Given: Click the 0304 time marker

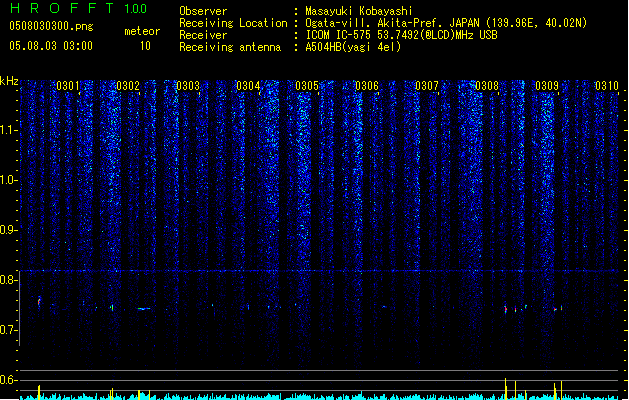Looking at the screenshot, I should tap(248, 86).
